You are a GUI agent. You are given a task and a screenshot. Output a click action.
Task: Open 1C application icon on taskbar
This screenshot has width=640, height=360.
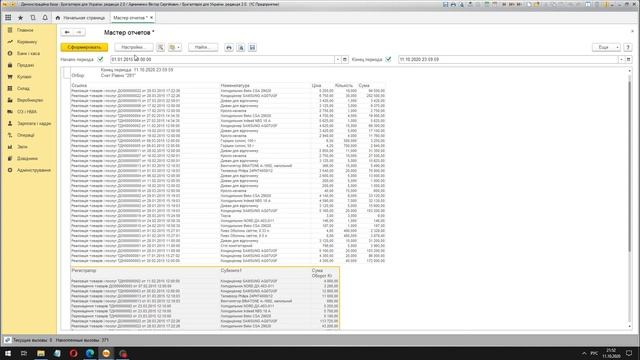pyautogui.click(x=106, y=353)
